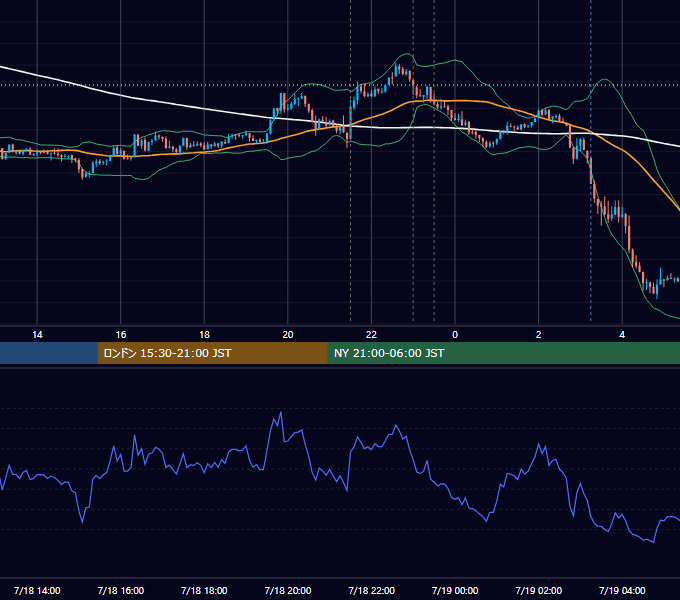Click hour label 20 on price chart axis
This screenshot has width=680, height=600.
coord(288,335)
